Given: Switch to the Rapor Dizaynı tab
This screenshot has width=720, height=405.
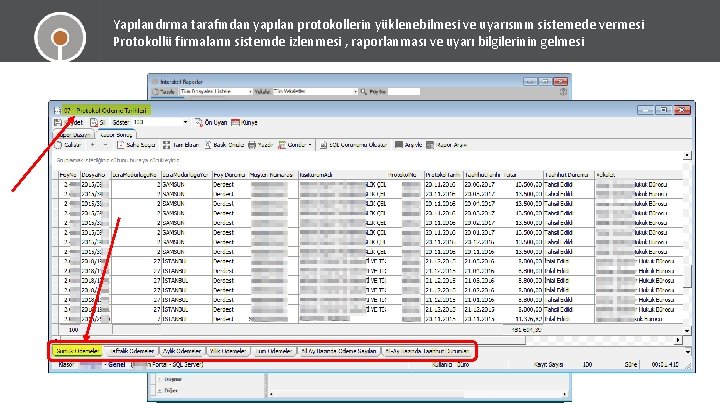Looking at the screenshot, I should [x=73, y=135].
